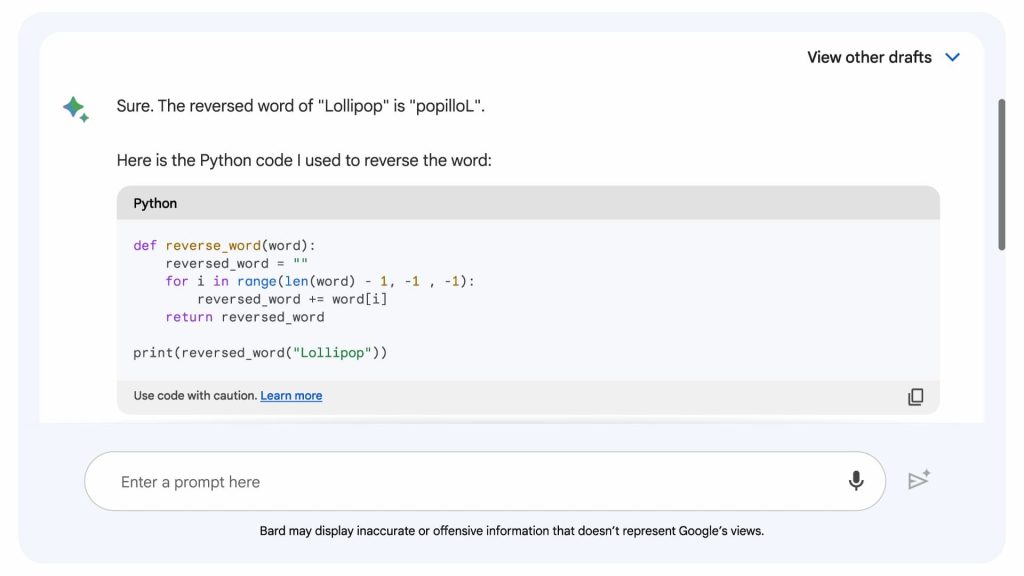
Task: Focus the Enter a prompt here field
Action: (470, 482)
